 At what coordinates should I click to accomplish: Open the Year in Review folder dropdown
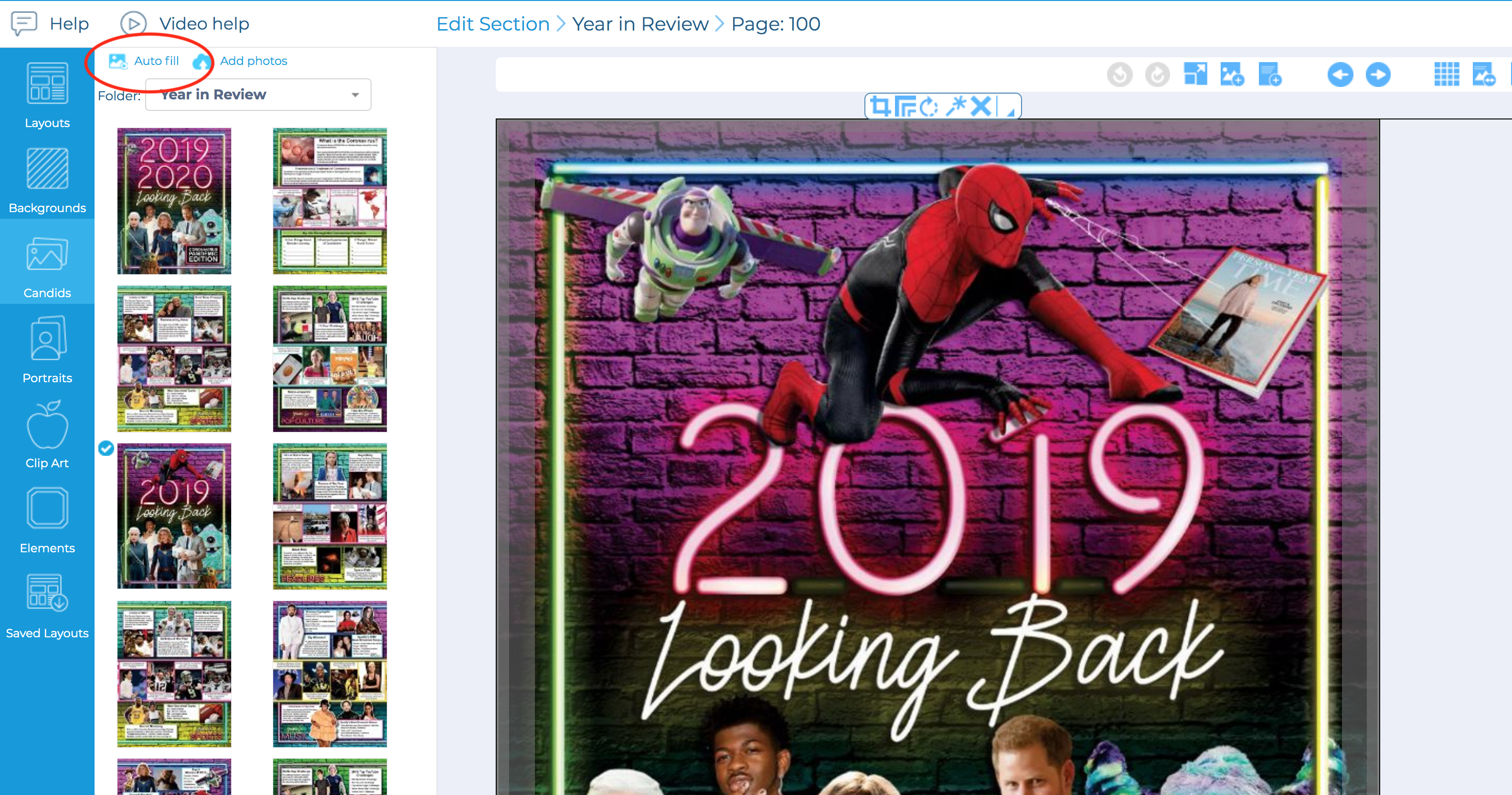[x=258, y=95]
